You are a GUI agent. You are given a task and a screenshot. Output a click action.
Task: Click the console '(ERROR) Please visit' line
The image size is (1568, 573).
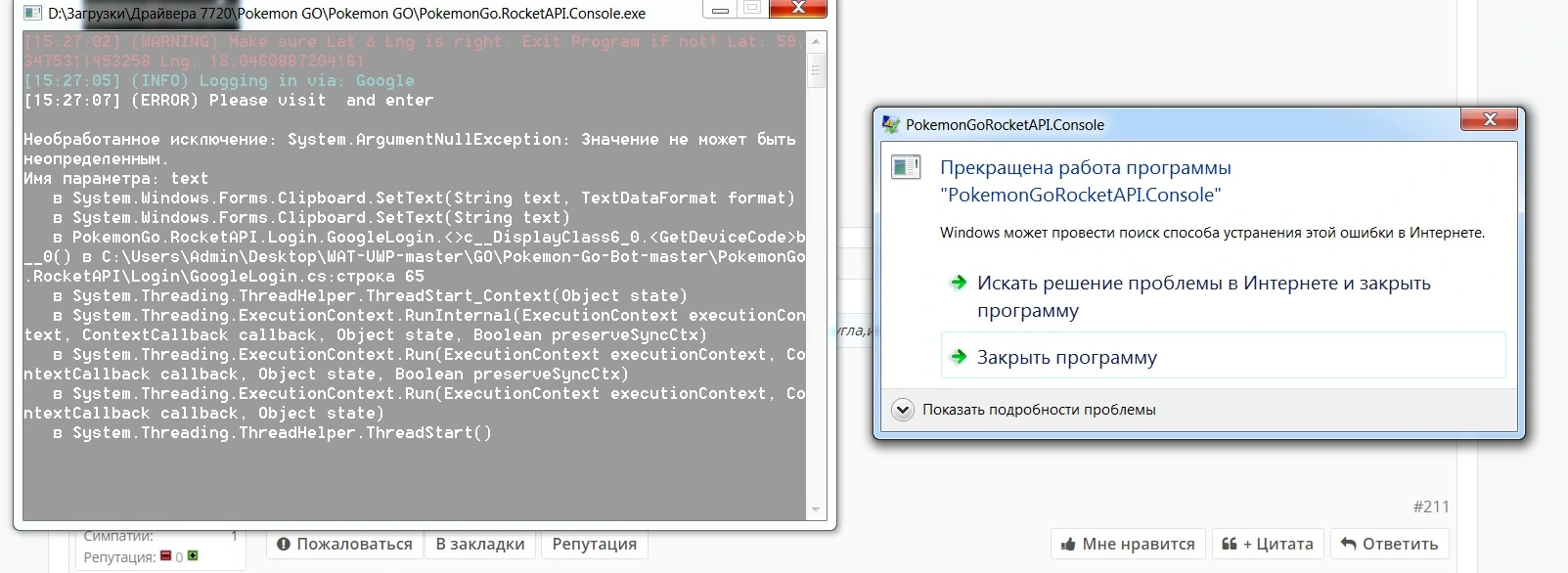(228, 100)
